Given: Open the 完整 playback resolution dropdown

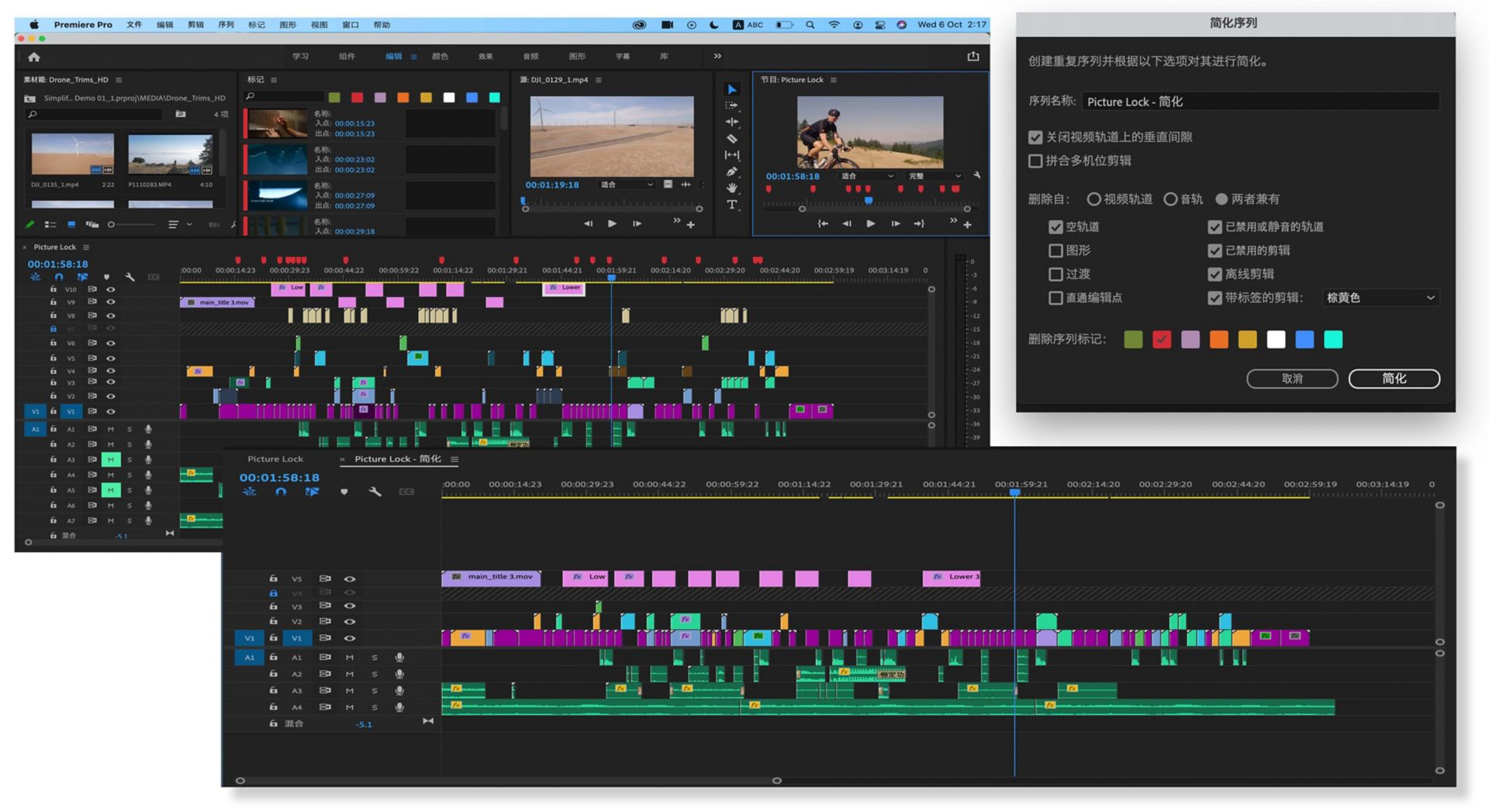Looking at the screenshot, I should (x=935, y=176).
